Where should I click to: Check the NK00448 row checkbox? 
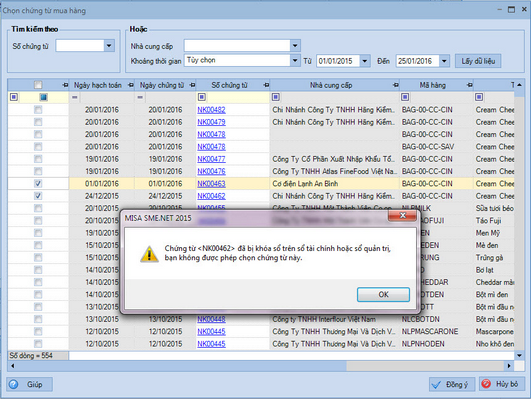click(38, 319)
